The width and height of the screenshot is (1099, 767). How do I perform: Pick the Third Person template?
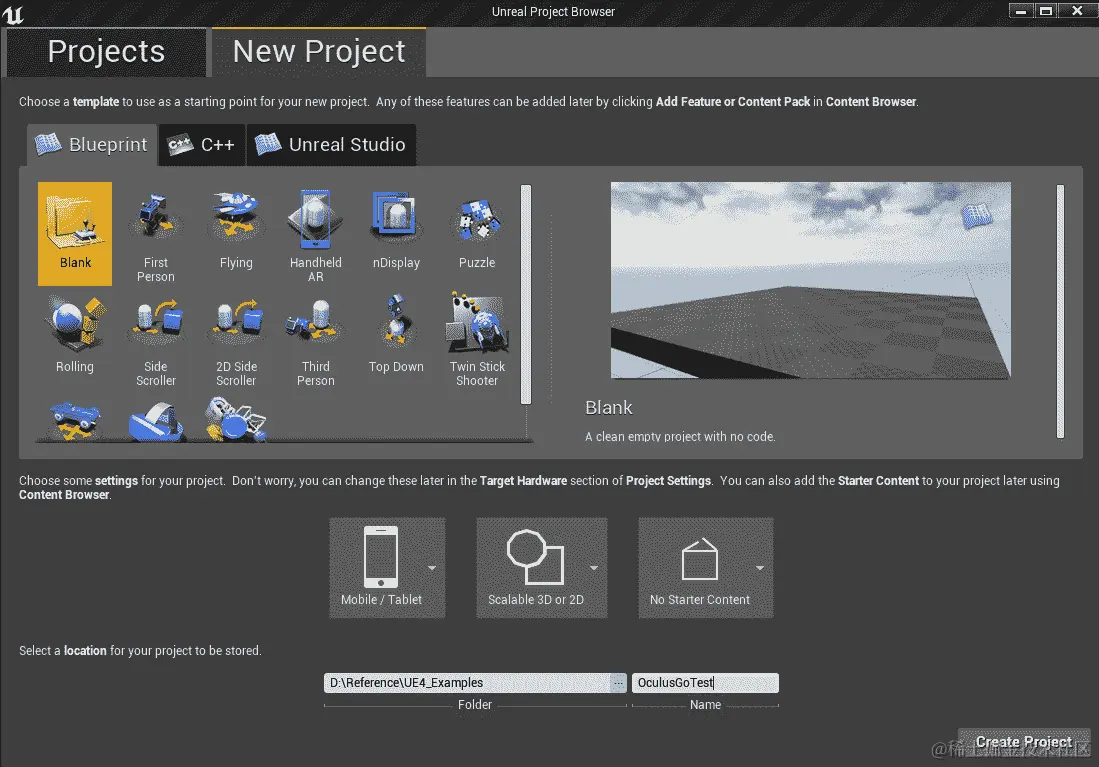click(315, 338)
